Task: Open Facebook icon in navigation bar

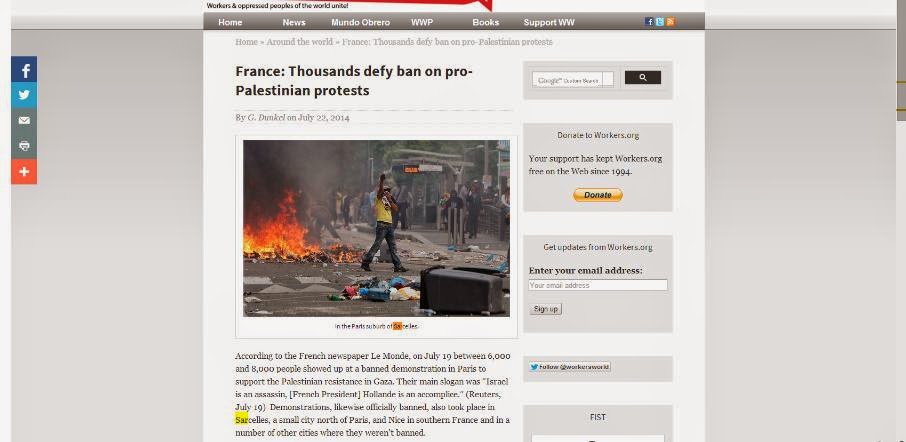Action: pos(649,22)
